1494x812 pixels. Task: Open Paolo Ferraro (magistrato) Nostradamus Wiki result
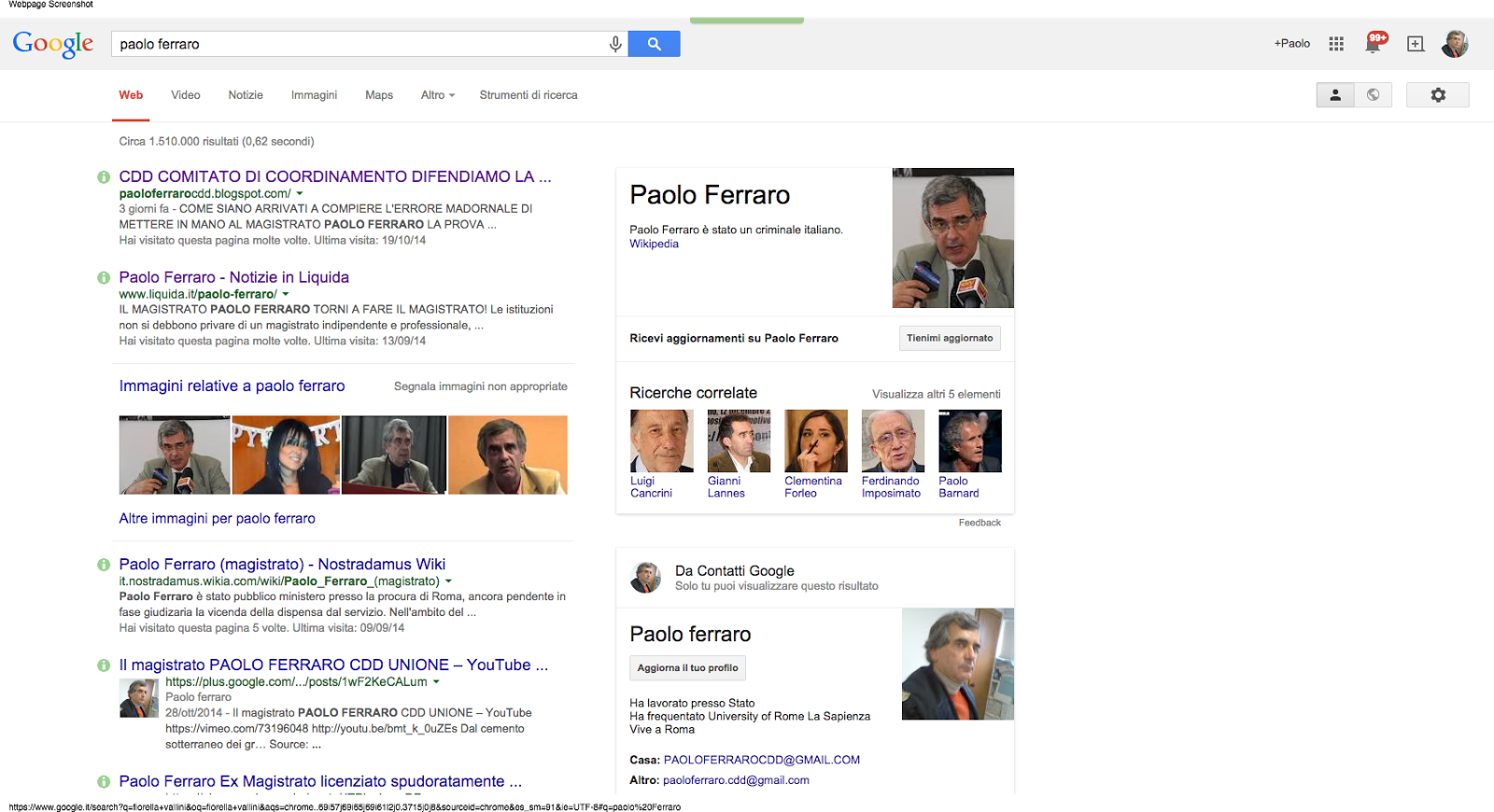282,564
